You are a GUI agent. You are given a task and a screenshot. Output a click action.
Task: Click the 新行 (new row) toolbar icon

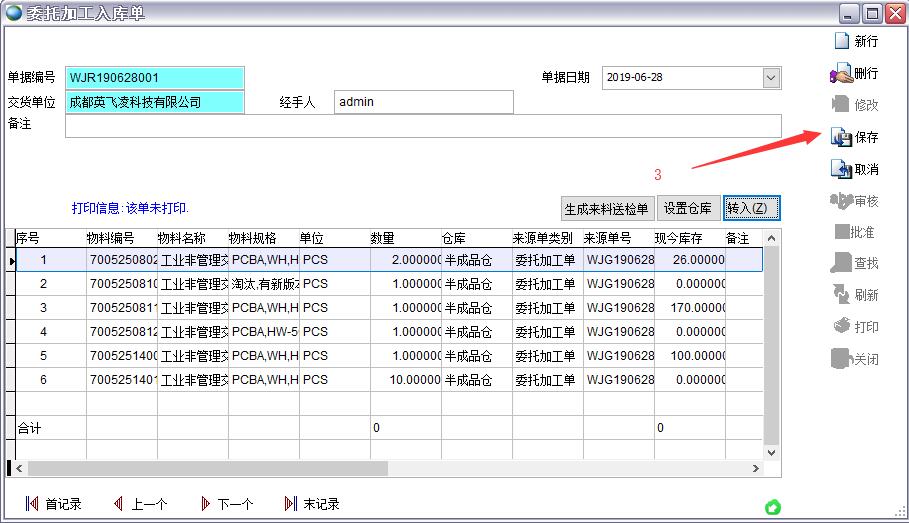point(841,41)
